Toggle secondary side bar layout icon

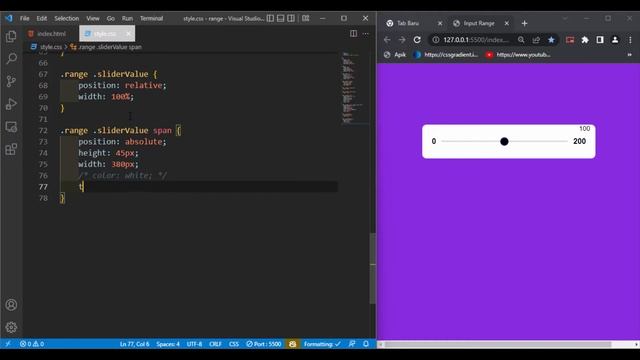[291, 18]
